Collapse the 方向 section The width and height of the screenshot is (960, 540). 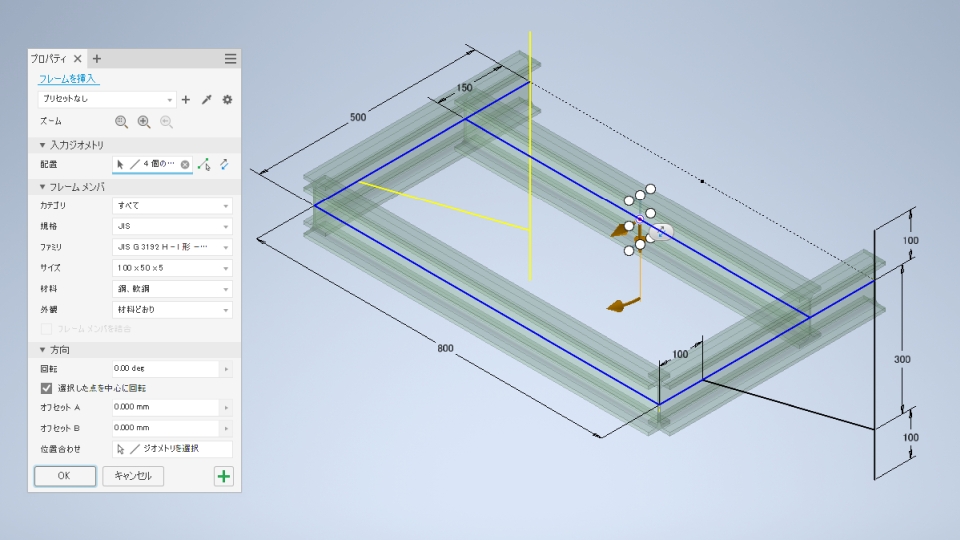43,350
